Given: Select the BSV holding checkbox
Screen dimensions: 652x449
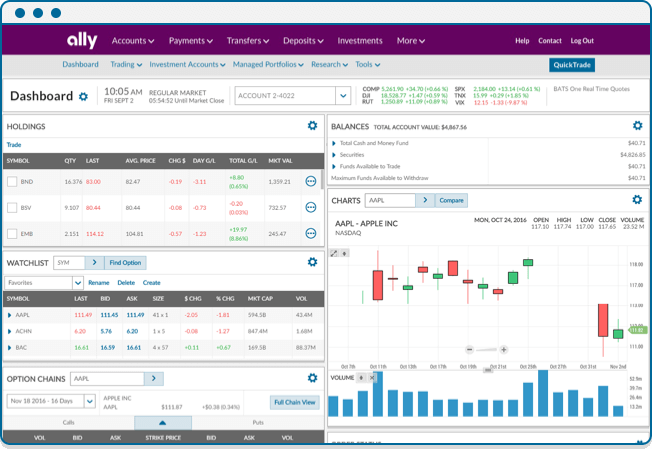Looking at the screenshot, I should (12, 207).
